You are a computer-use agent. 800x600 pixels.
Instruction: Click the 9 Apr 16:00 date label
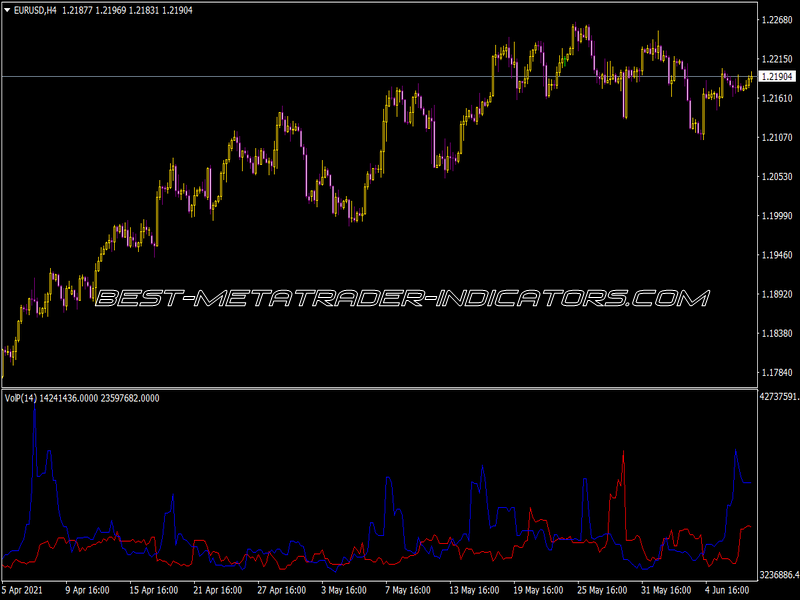[87, 590]
